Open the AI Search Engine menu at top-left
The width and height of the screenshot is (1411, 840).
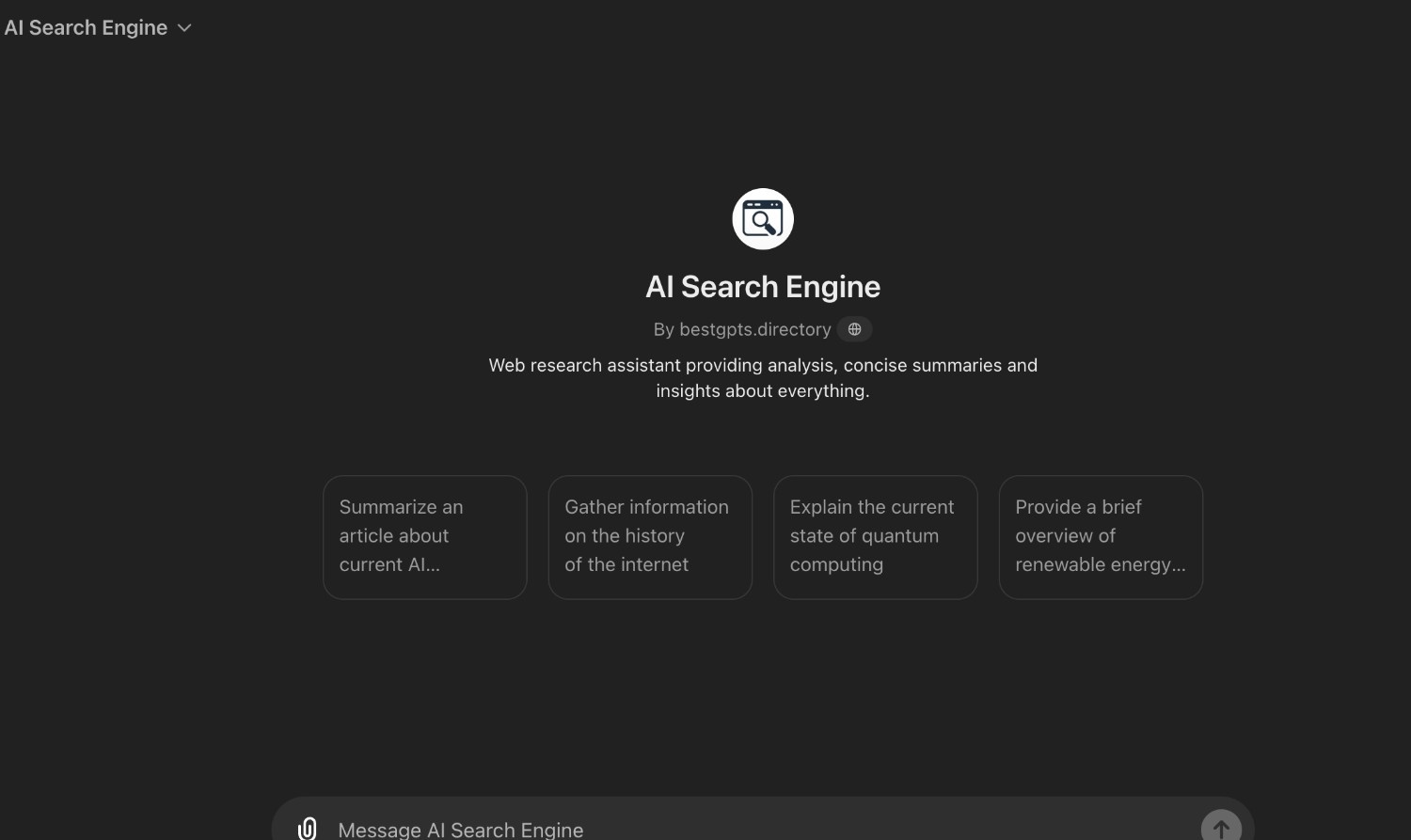pos(98,27)
